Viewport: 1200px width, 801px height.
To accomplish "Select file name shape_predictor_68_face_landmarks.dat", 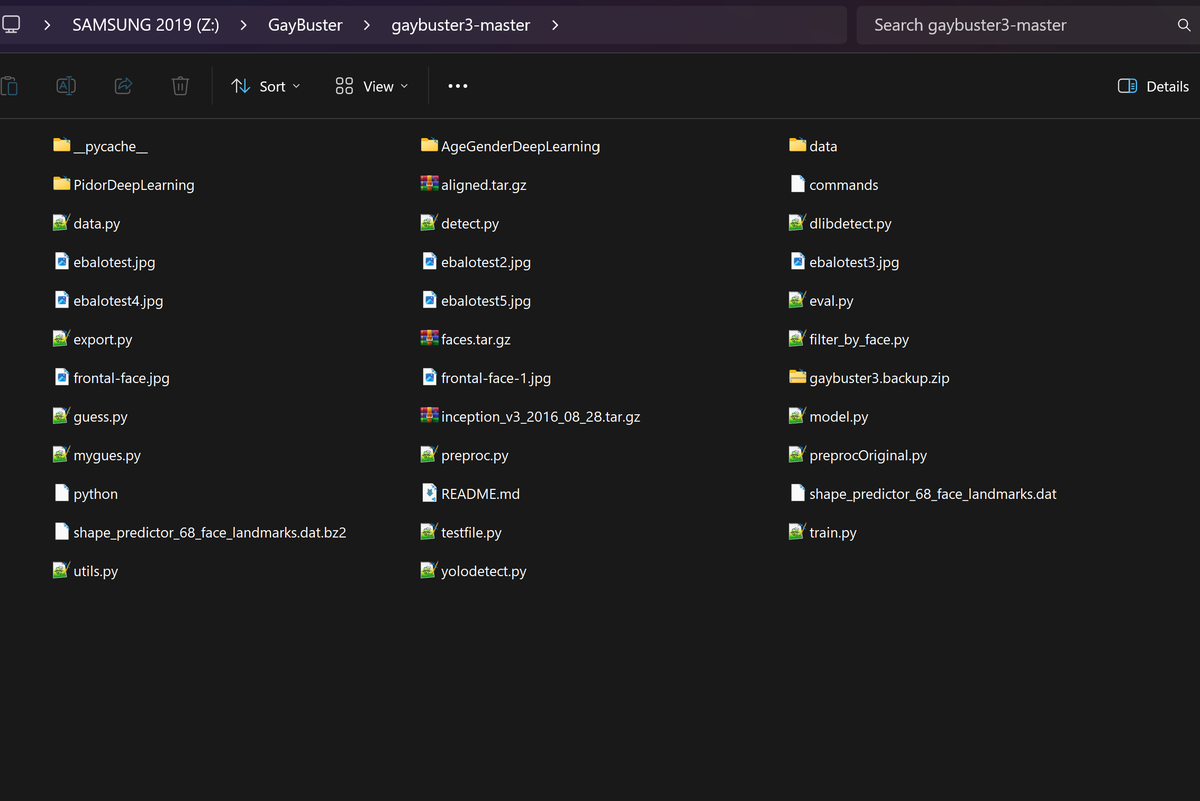I will (933, 494).
